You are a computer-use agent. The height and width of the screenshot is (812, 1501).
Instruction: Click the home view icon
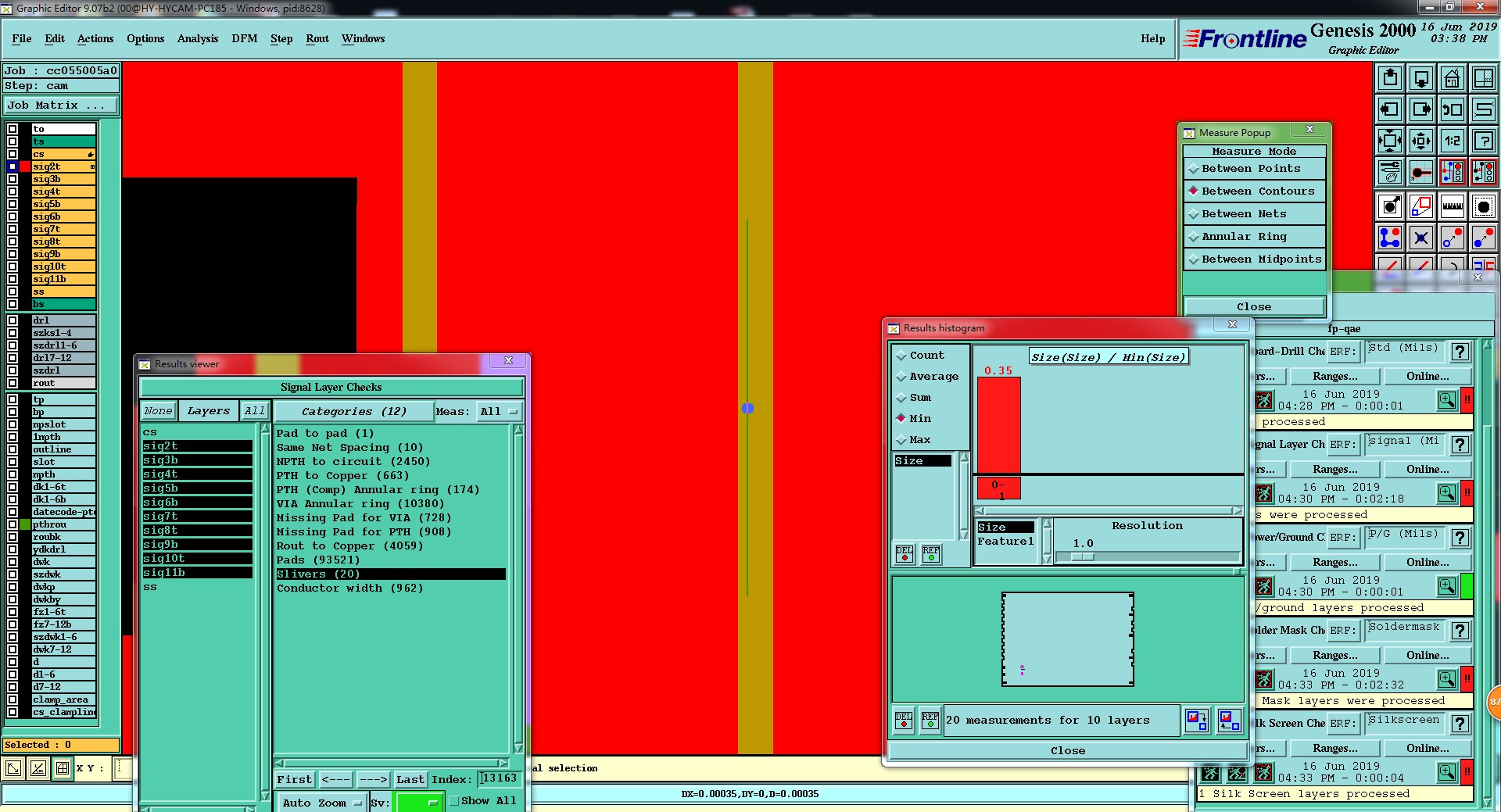(x=1453, y=78)
